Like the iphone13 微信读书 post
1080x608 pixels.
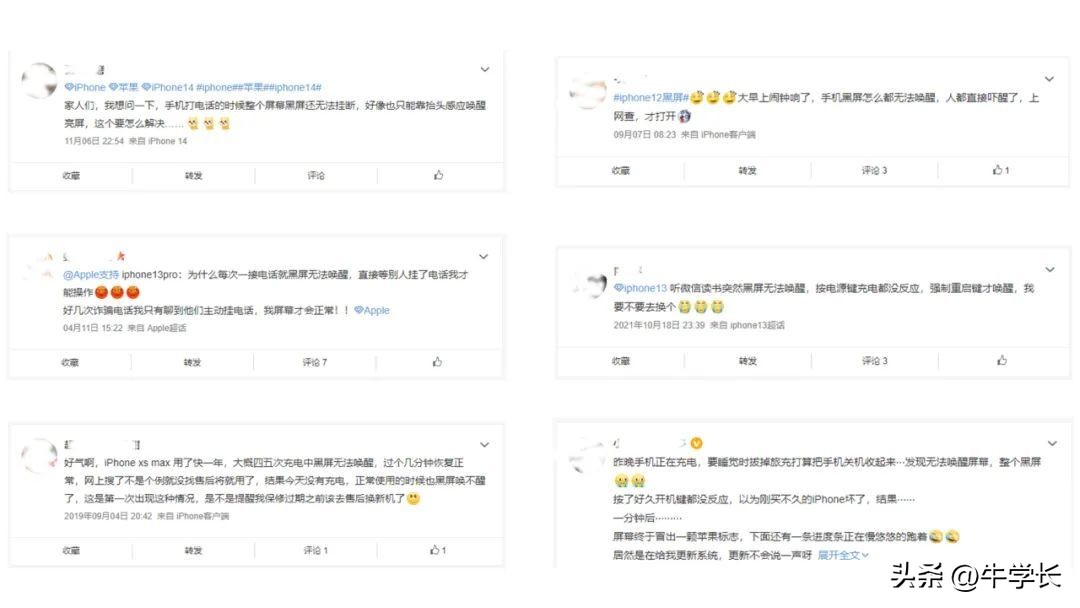coord(1001,360)
